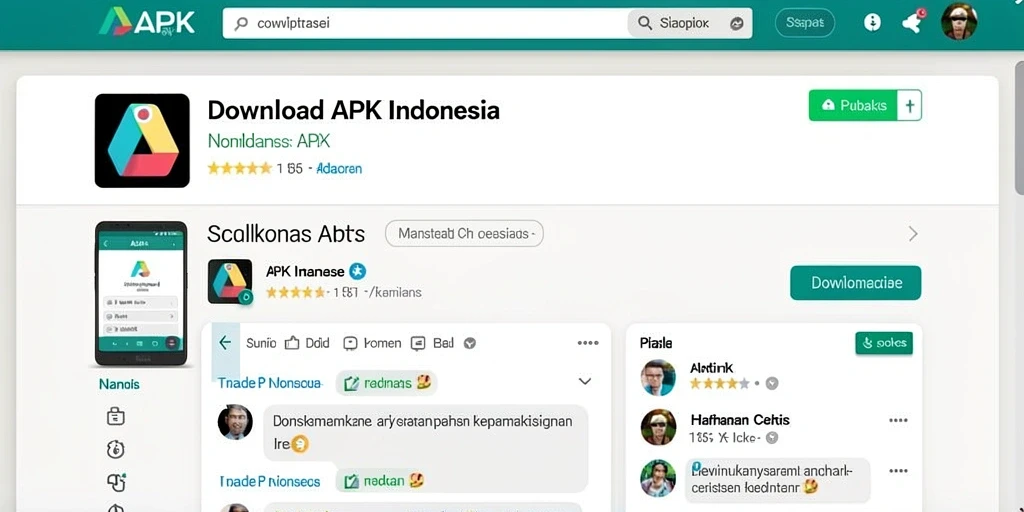Click the star rating under Download APK Indonesia

point(239,168)
